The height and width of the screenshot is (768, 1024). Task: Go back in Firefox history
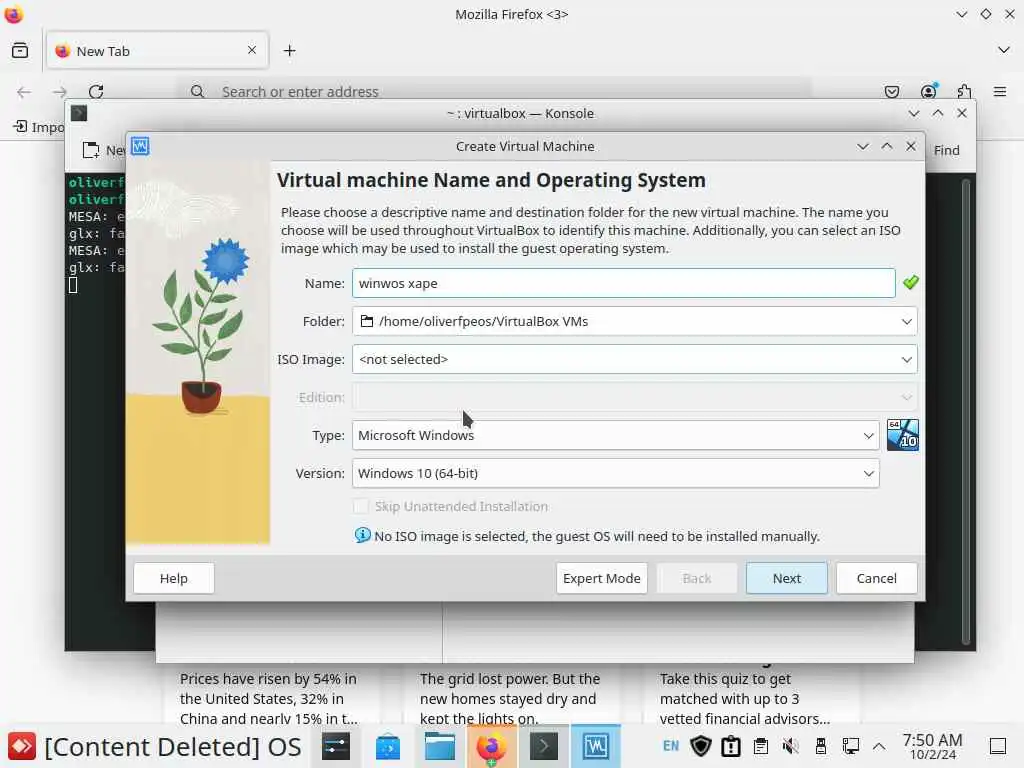pyautogui.click(x=24, y=92)
